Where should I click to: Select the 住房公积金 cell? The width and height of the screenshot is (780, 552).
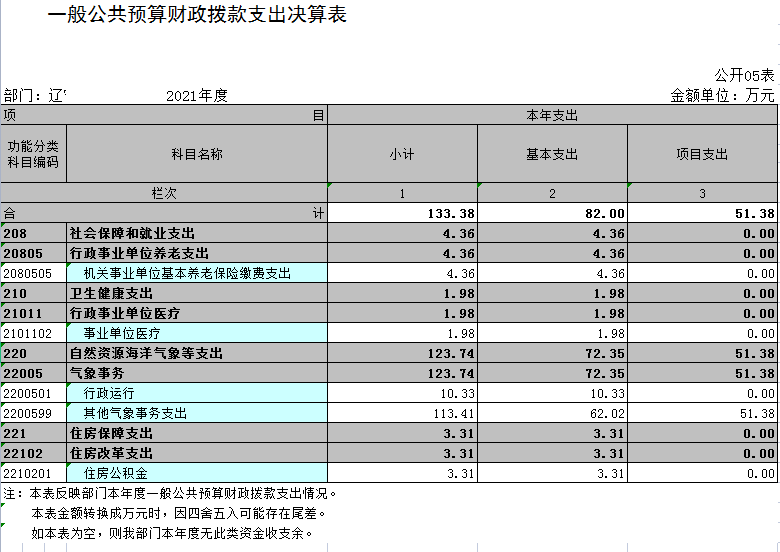(197, 473)
